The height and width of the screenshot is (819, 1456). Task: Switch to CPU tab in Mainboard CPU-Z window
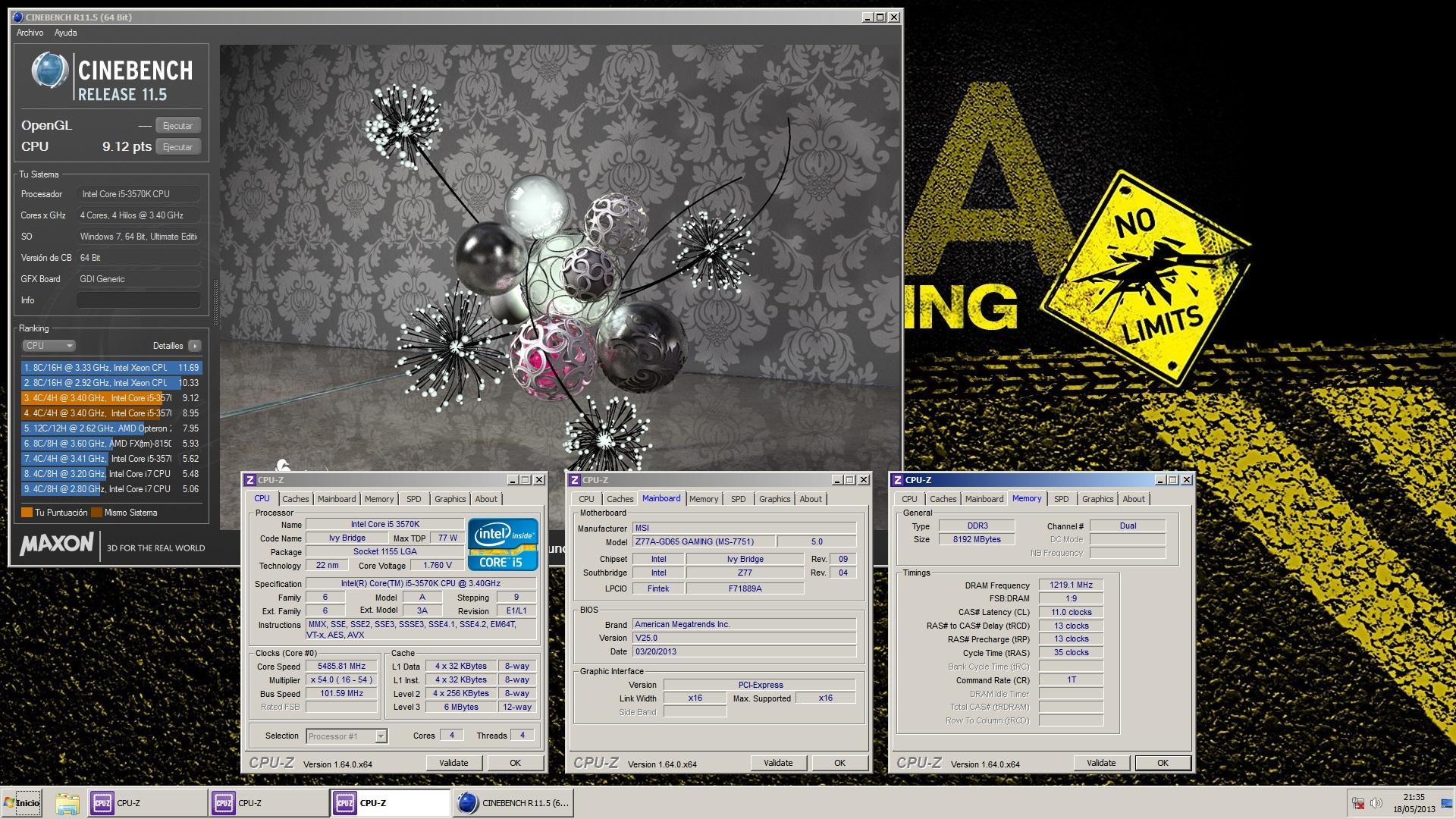pyautogui.click(x=587, y=499)
